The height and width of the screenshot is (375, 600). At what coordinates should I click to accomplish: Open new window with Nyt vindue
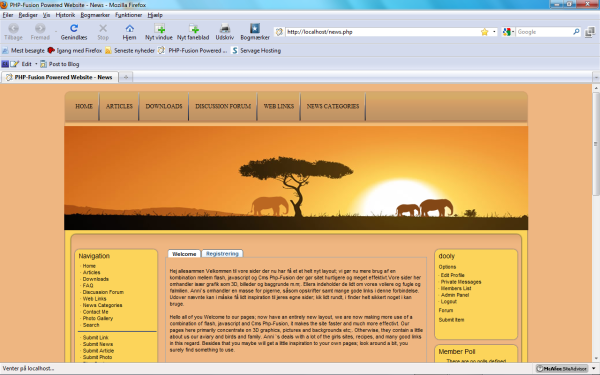pos(159,32)
